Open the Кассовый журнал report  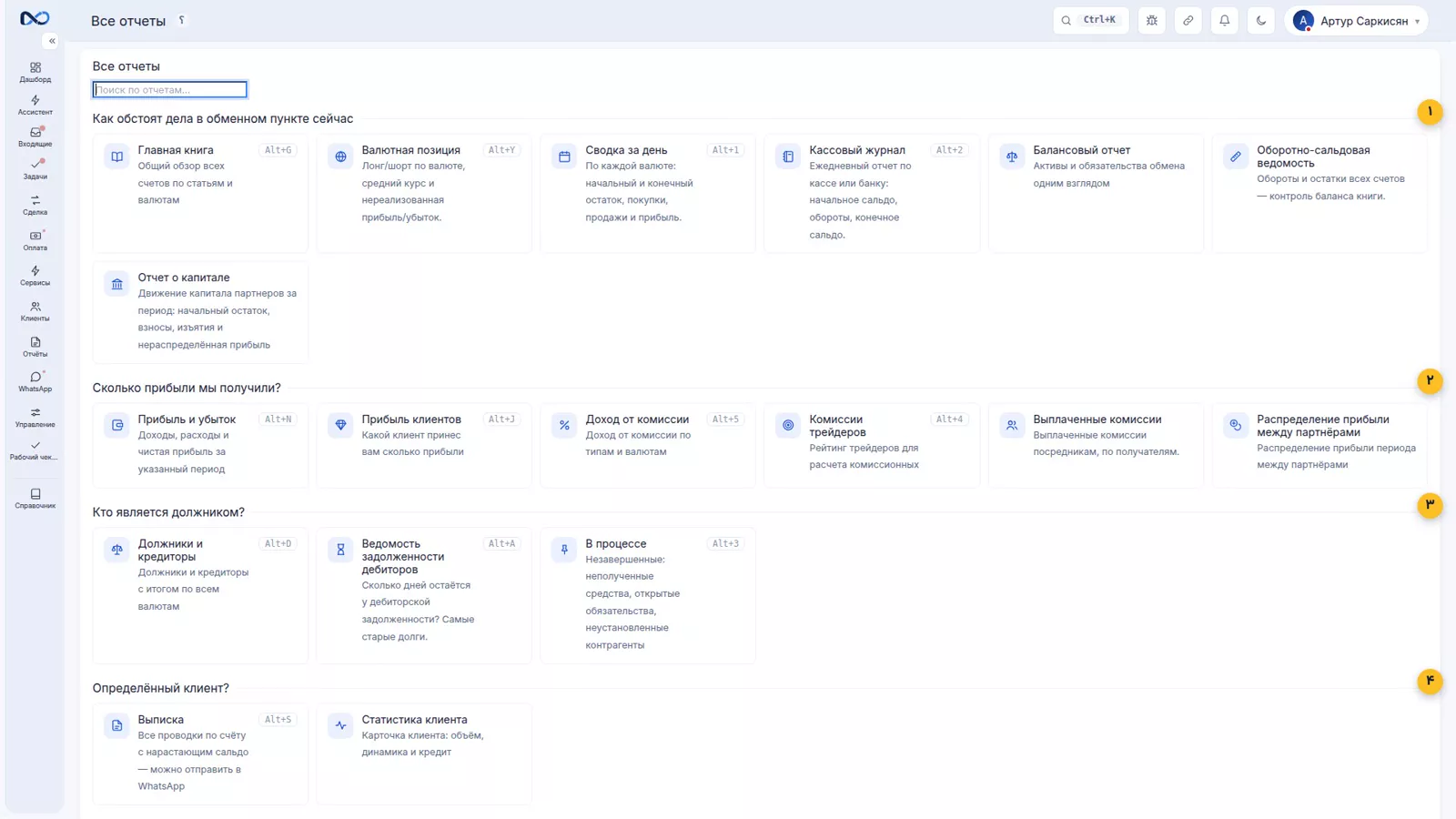[872, 193]
